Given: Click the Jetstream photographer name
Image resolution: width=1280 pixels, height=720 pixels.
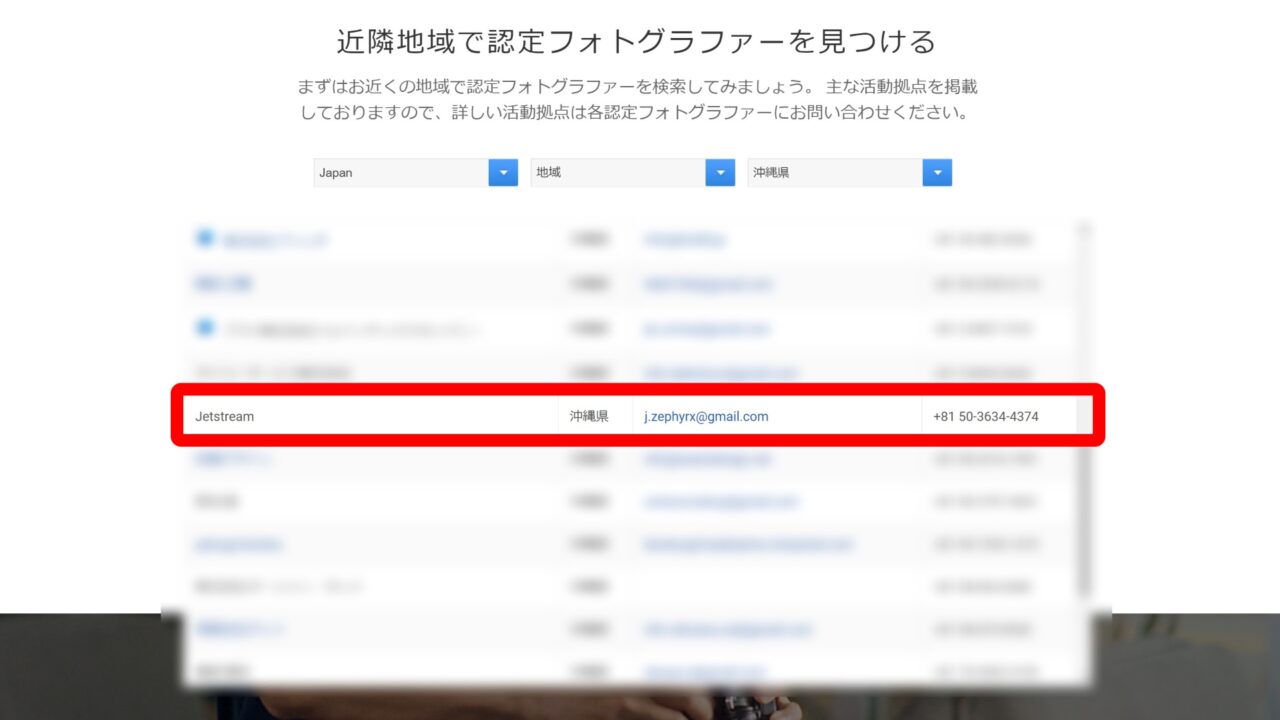Looking at the screenshot, I should [x=225, y=416].
